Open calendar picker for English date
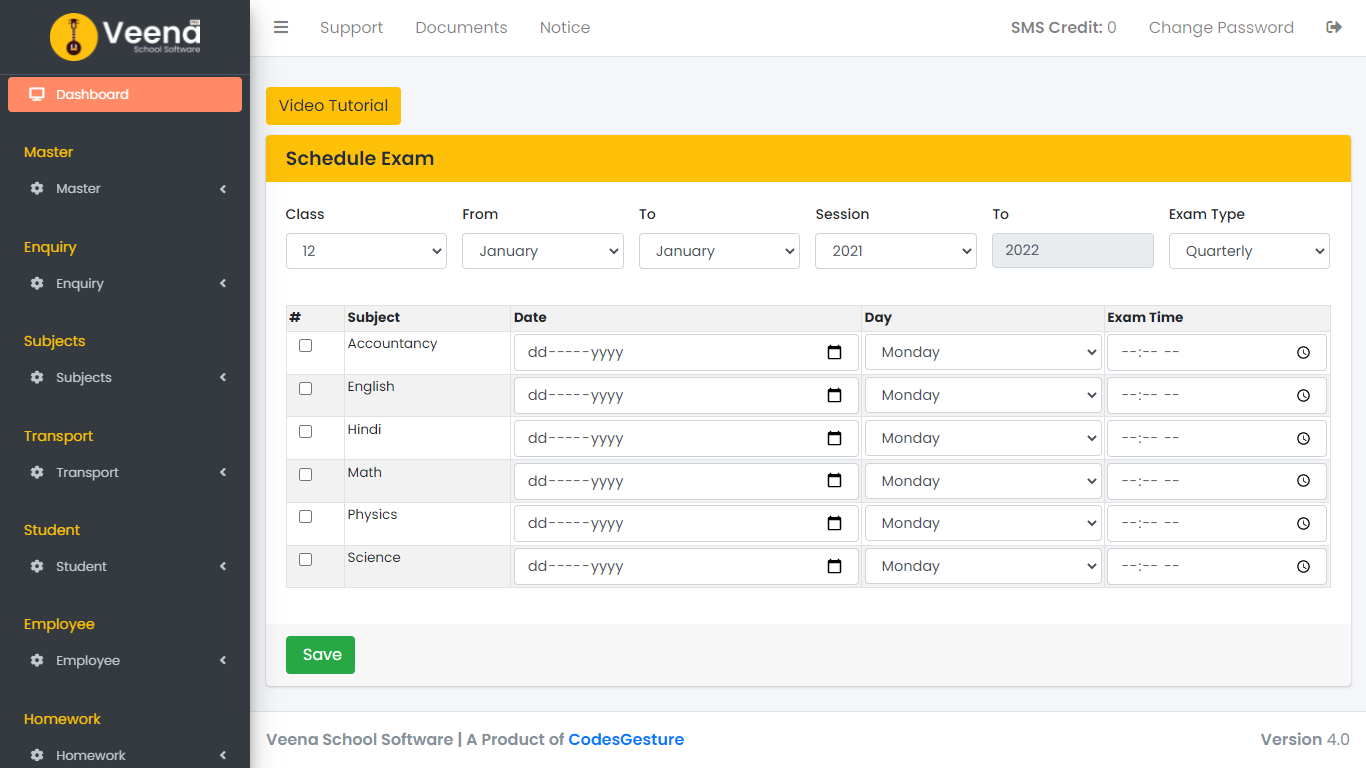This screenshot has height=768, width=1366. (835, 395)
